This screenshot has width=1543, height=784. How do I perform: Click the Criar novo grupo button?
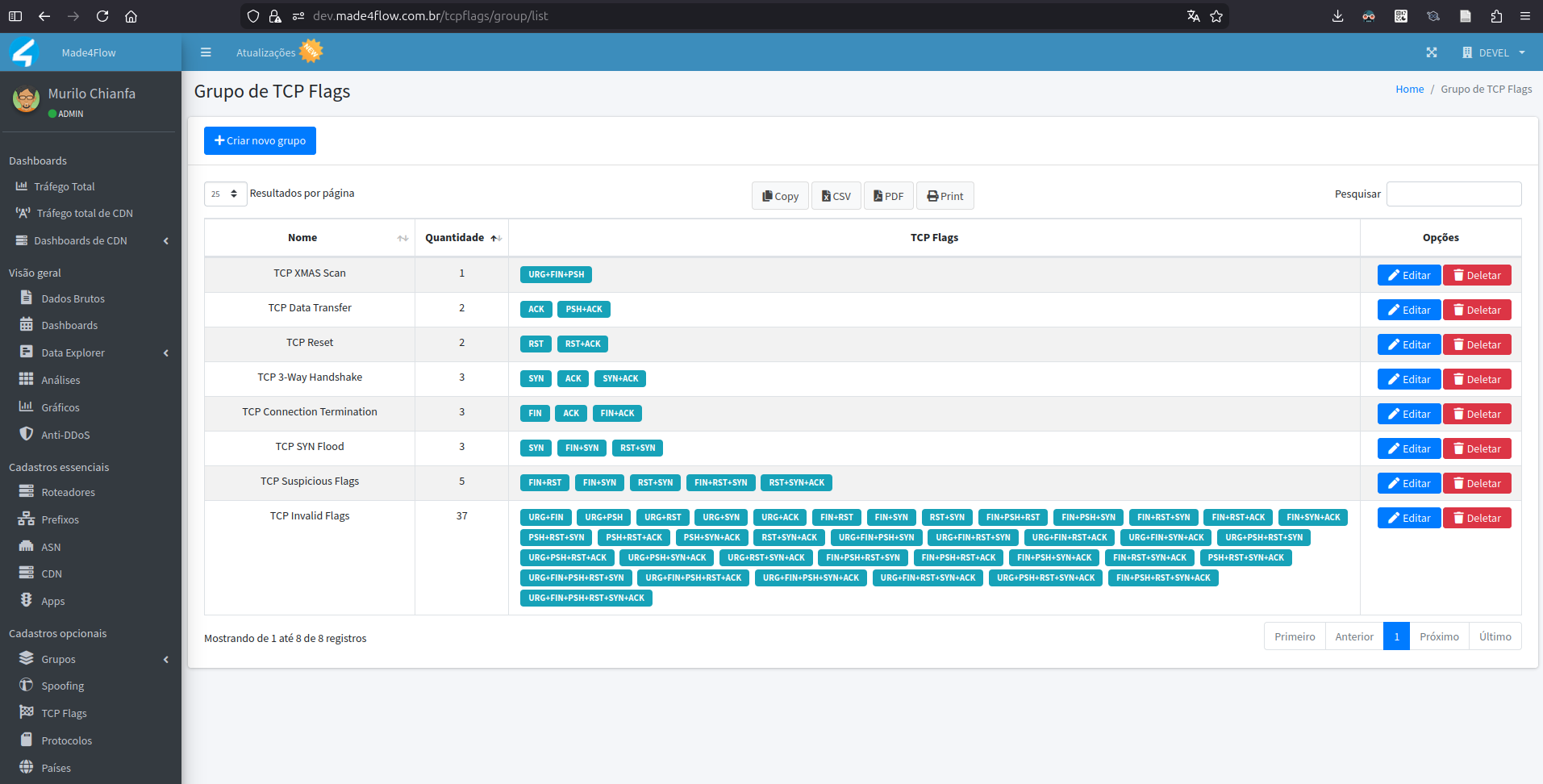pos(260,140)
